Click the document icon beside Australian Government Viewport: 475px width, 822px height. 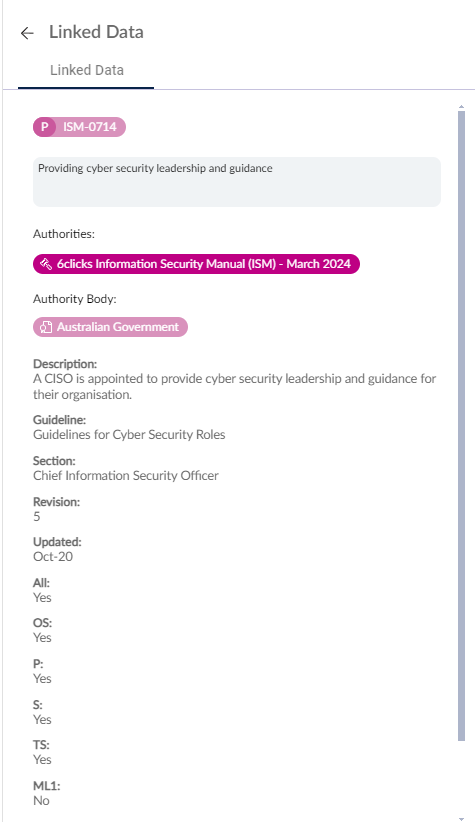[46, 327]
